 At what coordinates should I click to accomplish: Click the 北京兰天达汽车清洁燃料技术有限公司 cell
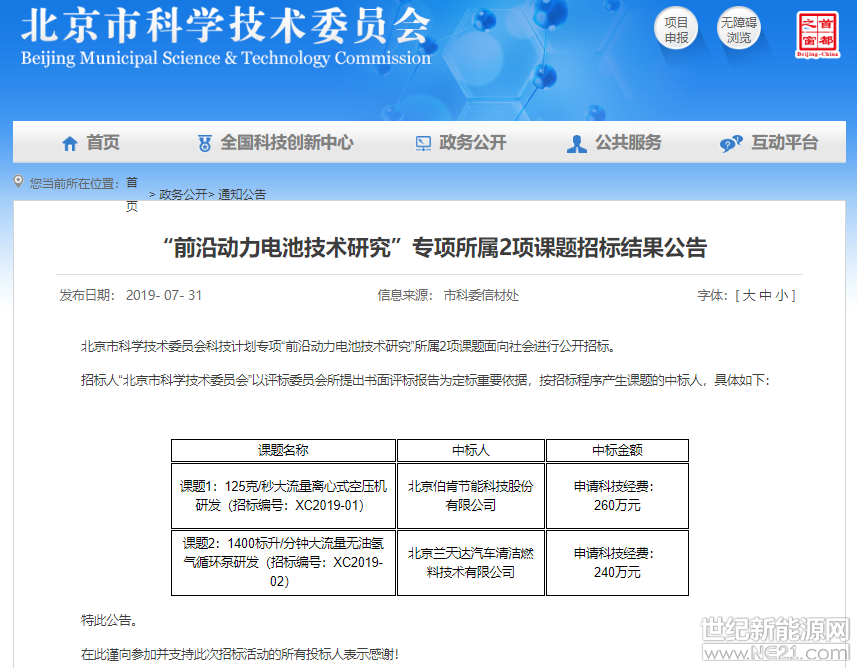tap(471, 562)
